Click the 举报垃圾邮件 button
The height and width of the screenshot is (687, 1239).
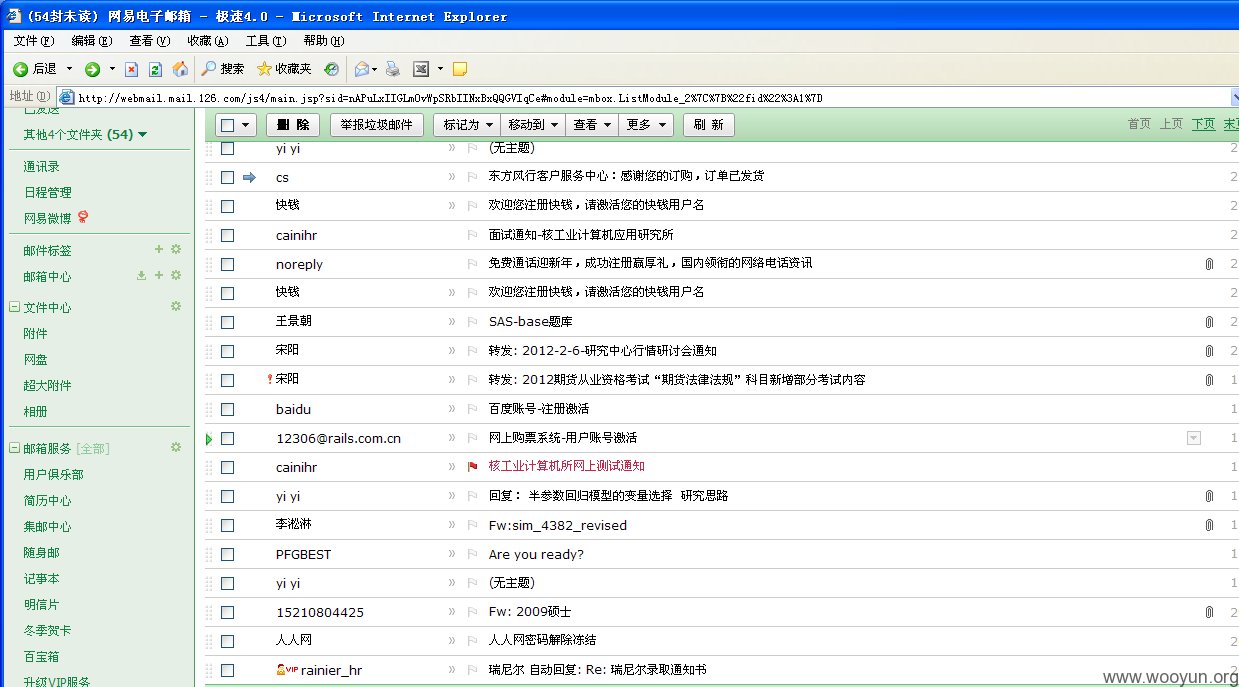click(377, 125)
